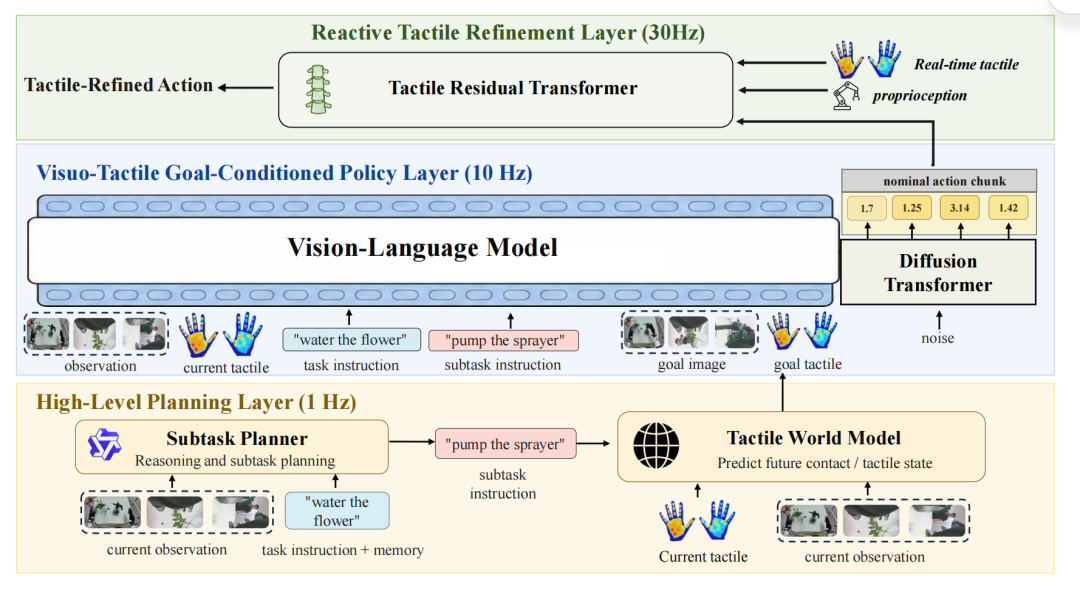Select the "water the flower" task instruction box

pos(351,340)
